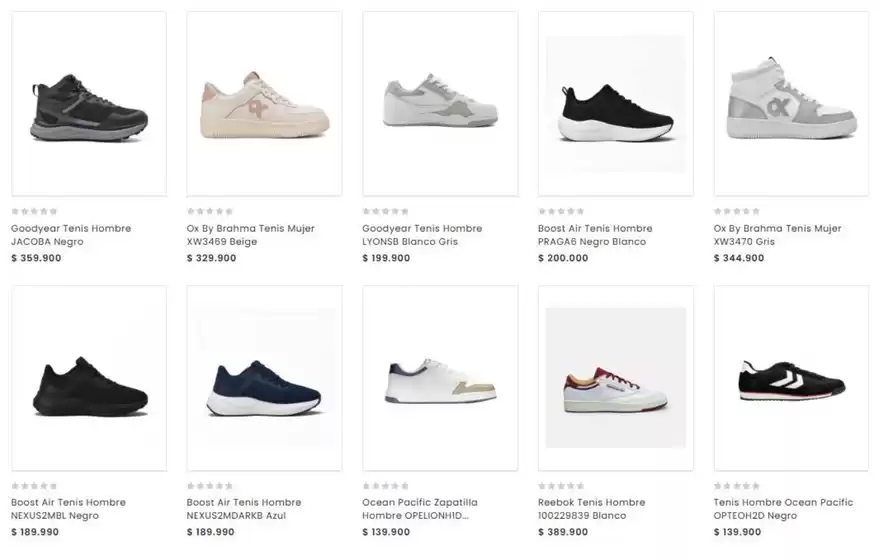Click the star rating under Goodyear LYONSB shoe
882x560 pixels.
[x=385, y=212]
